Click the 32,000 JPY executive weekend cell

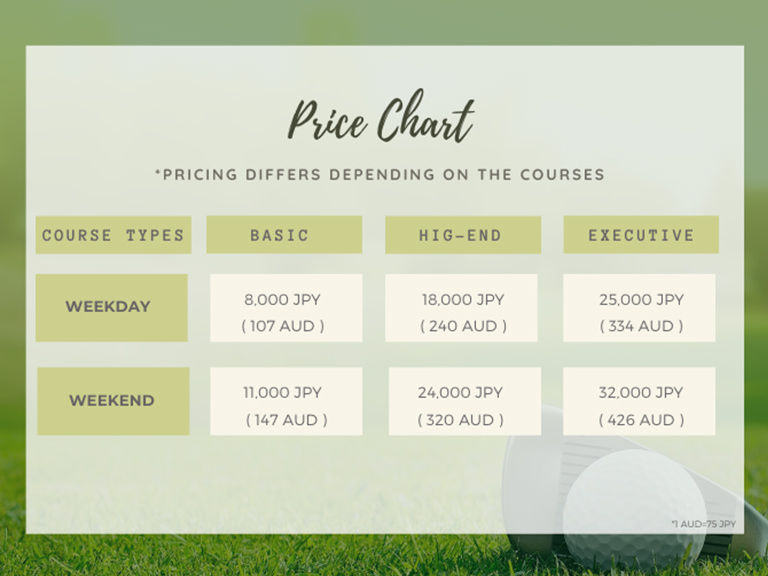pyautogui.click(x=639, y=401)
